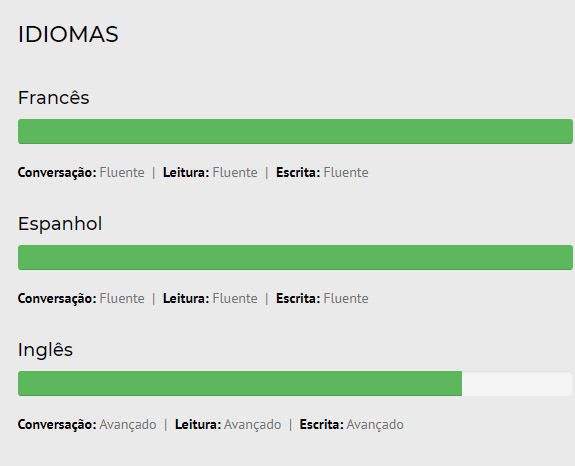Click the Francês Conversação label
The height and width of the screenshot is (466, 575).
click(x=57, y=173)
